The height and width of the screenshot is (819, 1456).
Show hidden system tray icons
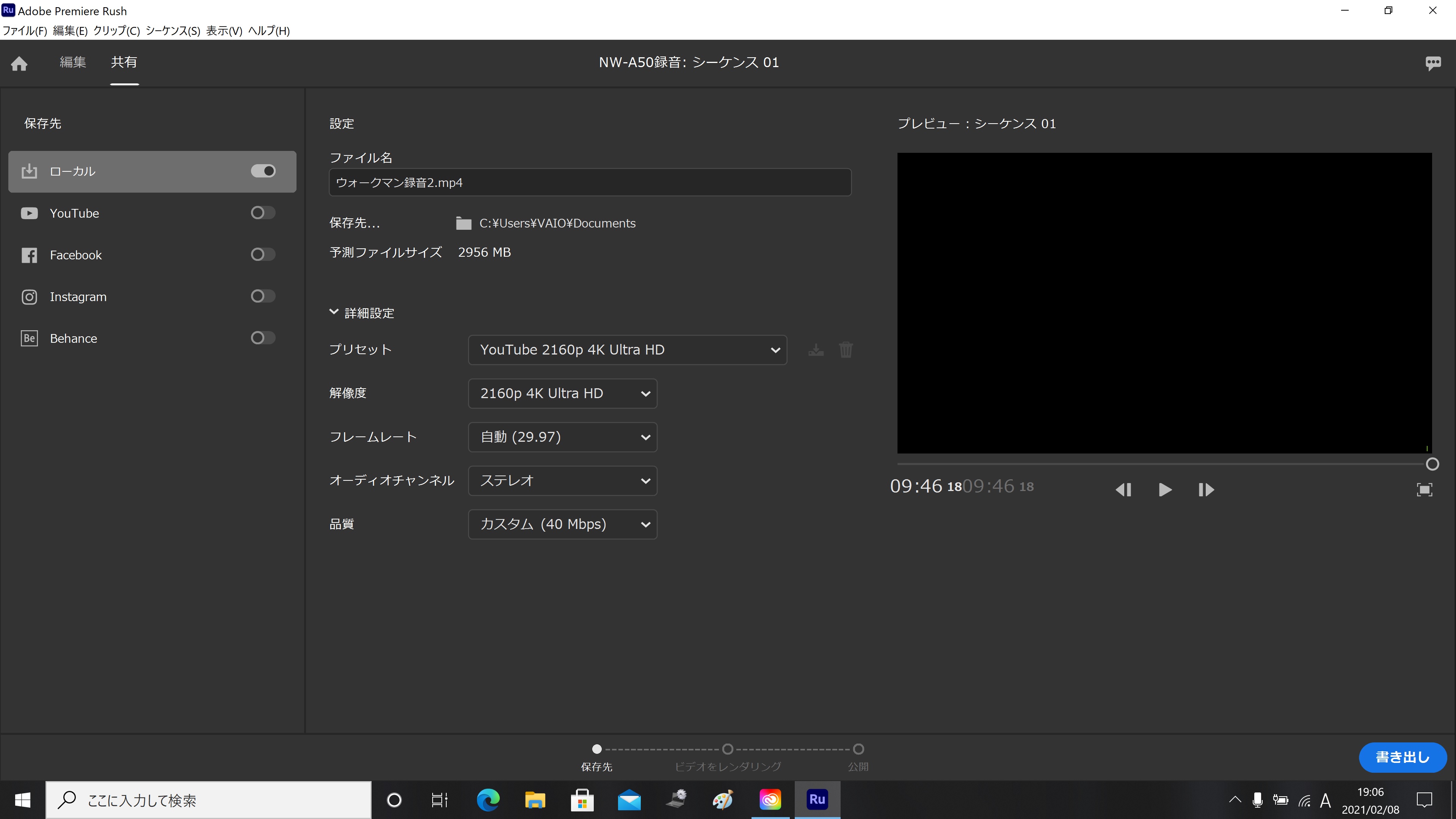[x=1235, y=800]
